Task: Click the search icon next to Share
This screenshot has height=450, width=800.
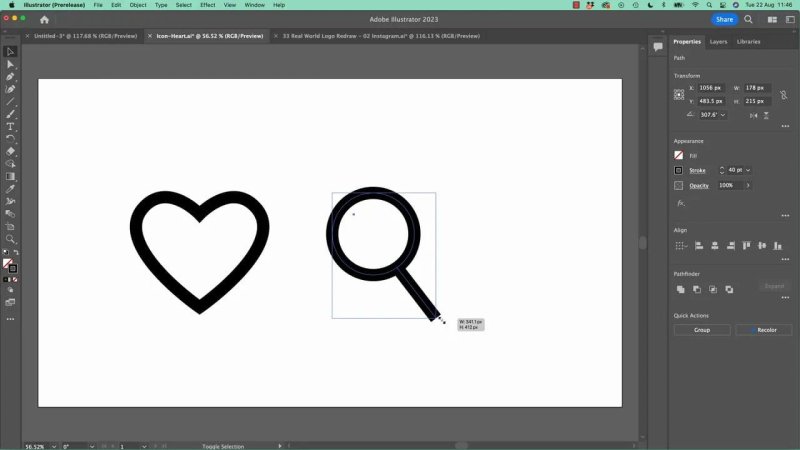Action: pos(748,19)
